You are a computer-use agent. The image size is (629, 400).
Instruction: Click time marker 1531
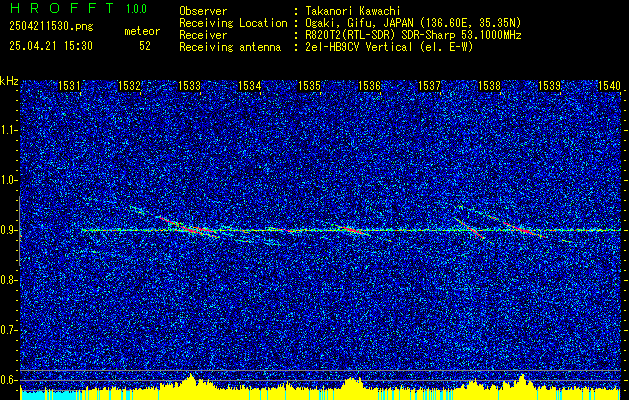point(69,86)
